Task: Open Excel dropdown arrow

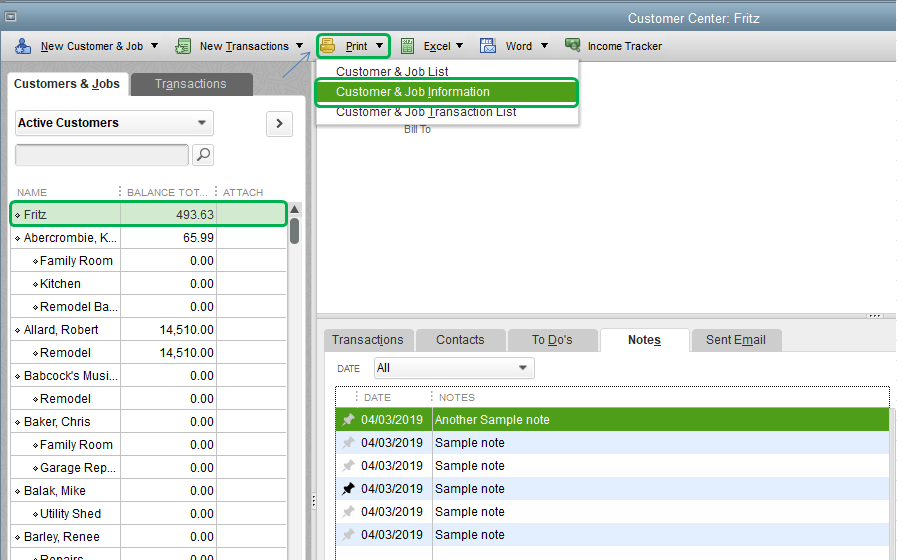Action: (459, 46)
